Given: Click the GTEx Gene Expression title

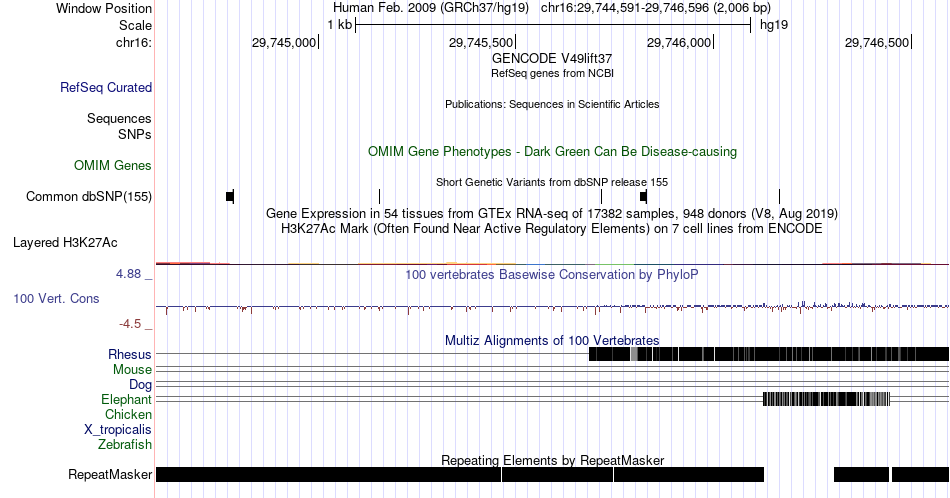Looking at the screenshot, I should pyautogui.click(x=552, y=213).
